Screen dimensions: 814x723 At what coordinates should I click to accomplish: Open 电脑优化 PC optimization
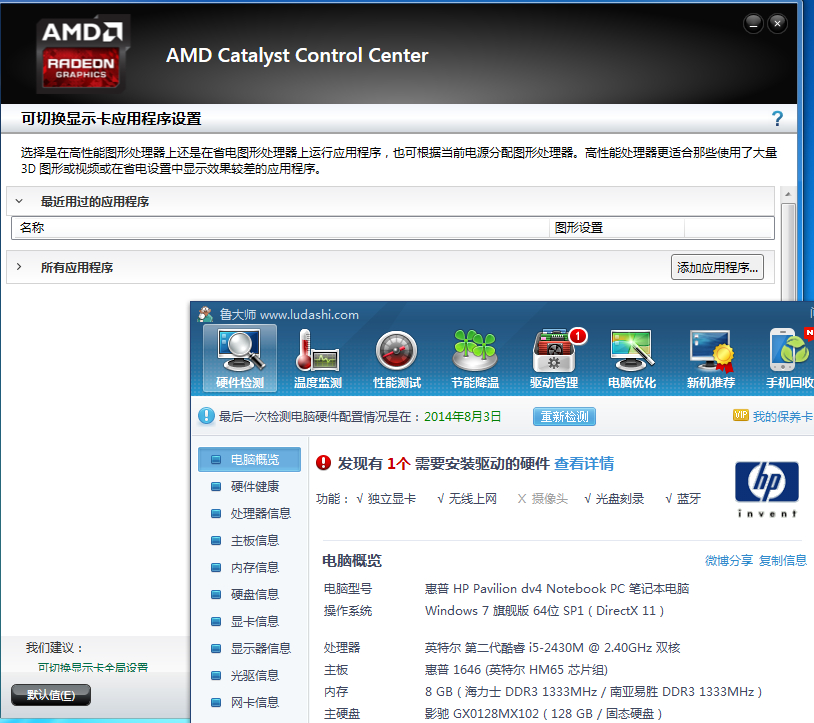(x=632, y=359)
